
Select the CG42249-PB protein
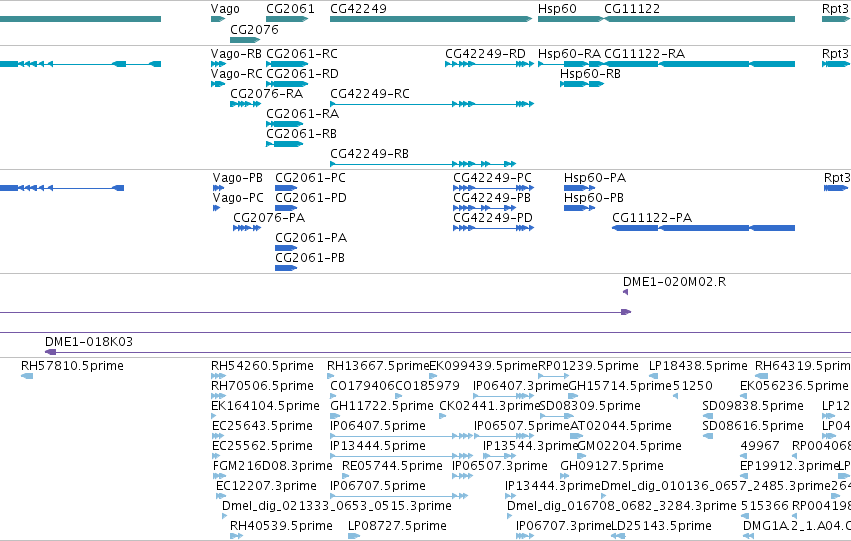[x=484, y=208]
